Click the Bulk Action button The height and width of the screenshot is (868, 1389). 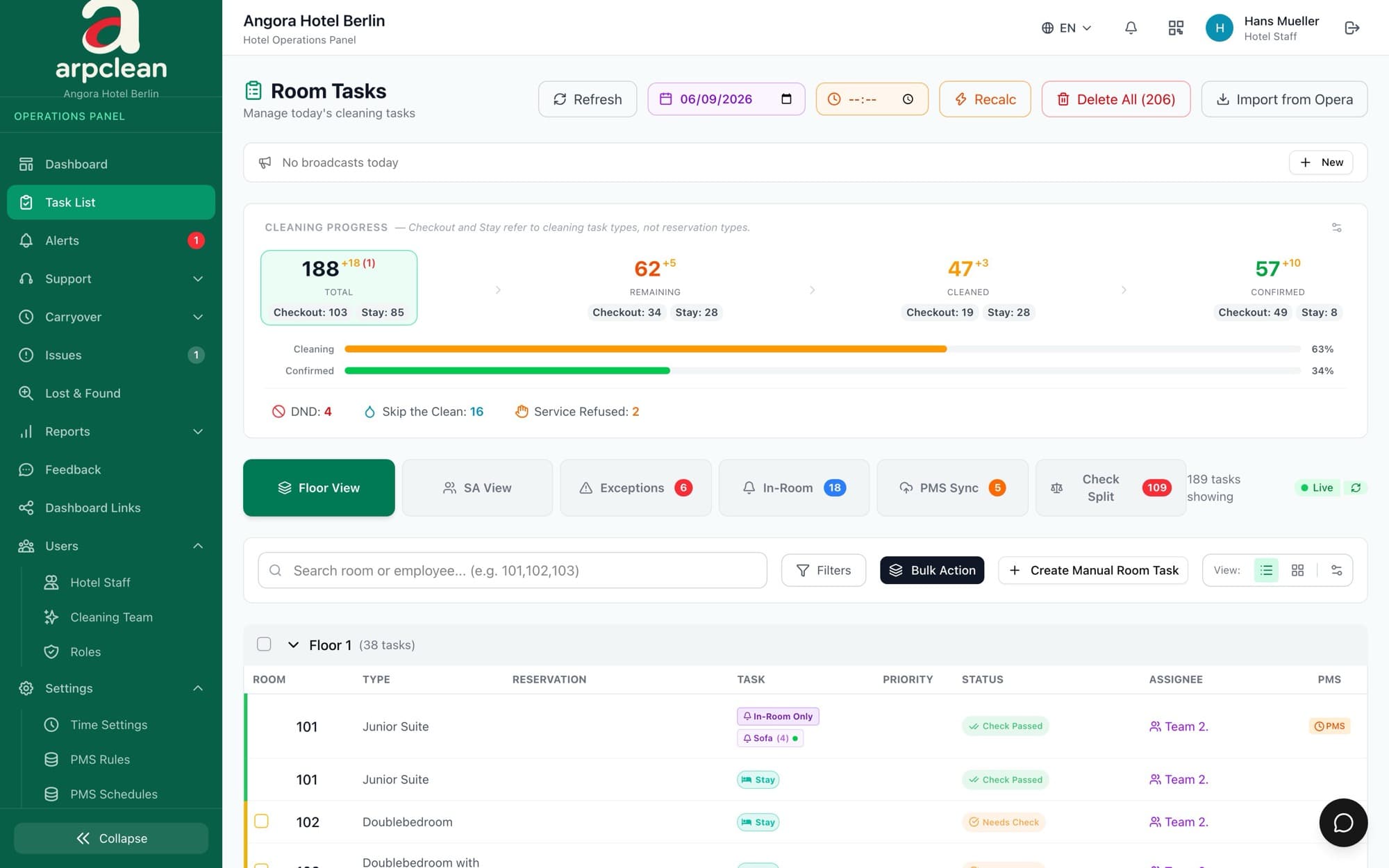coord(932,570)
